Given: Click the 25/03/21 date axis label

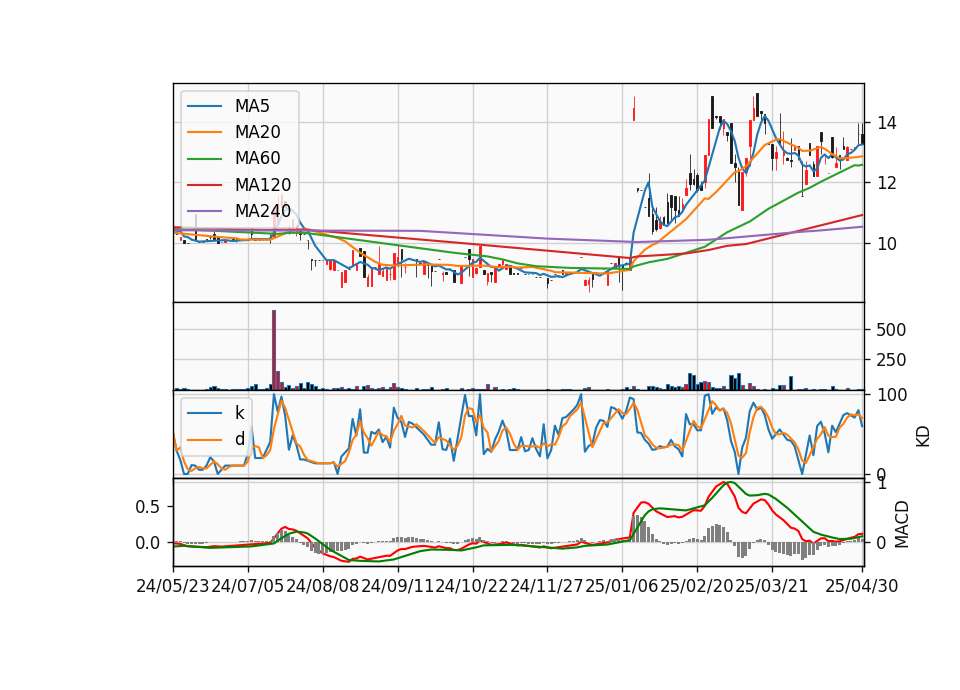Looking at the screenshot, I should pos(771,587).
